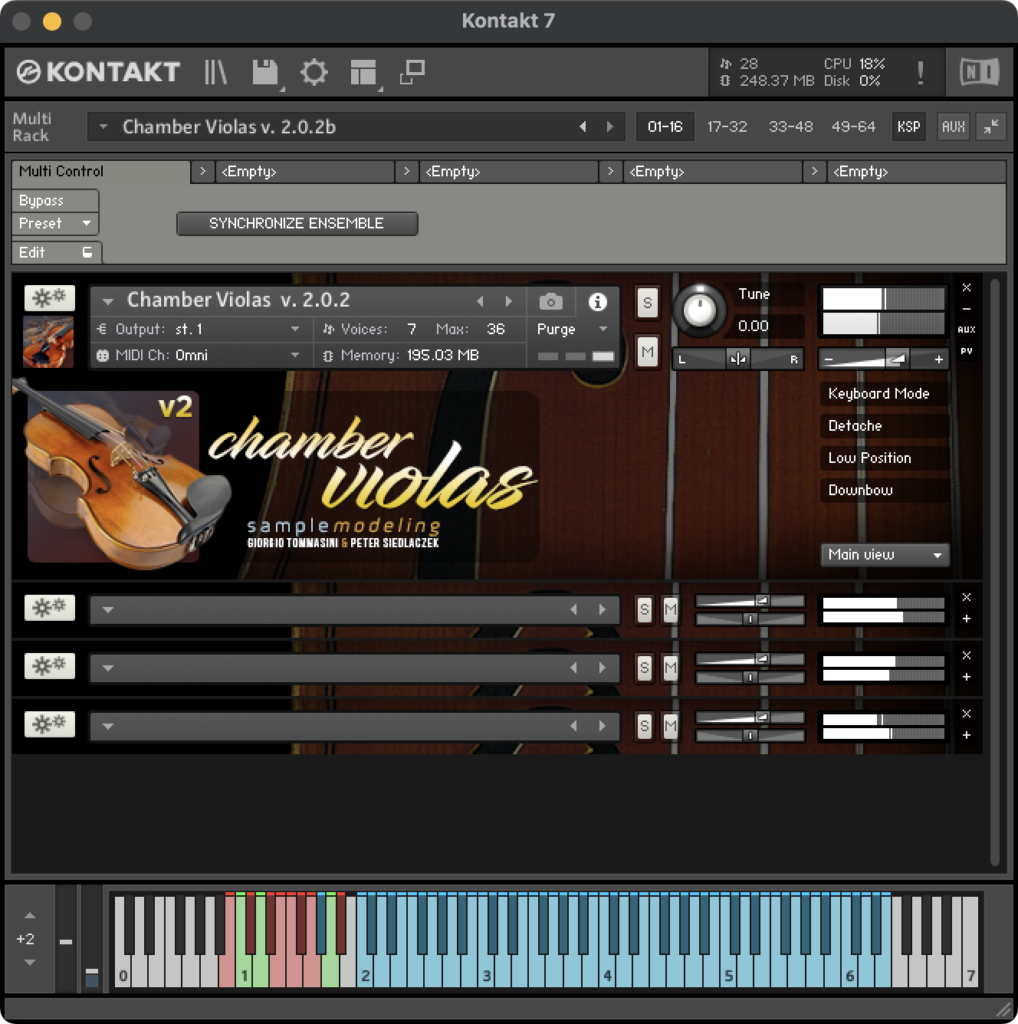Select the first Empty script slot tab
The width and height of the screenshot is (1018, 1024).
point(304,172)
